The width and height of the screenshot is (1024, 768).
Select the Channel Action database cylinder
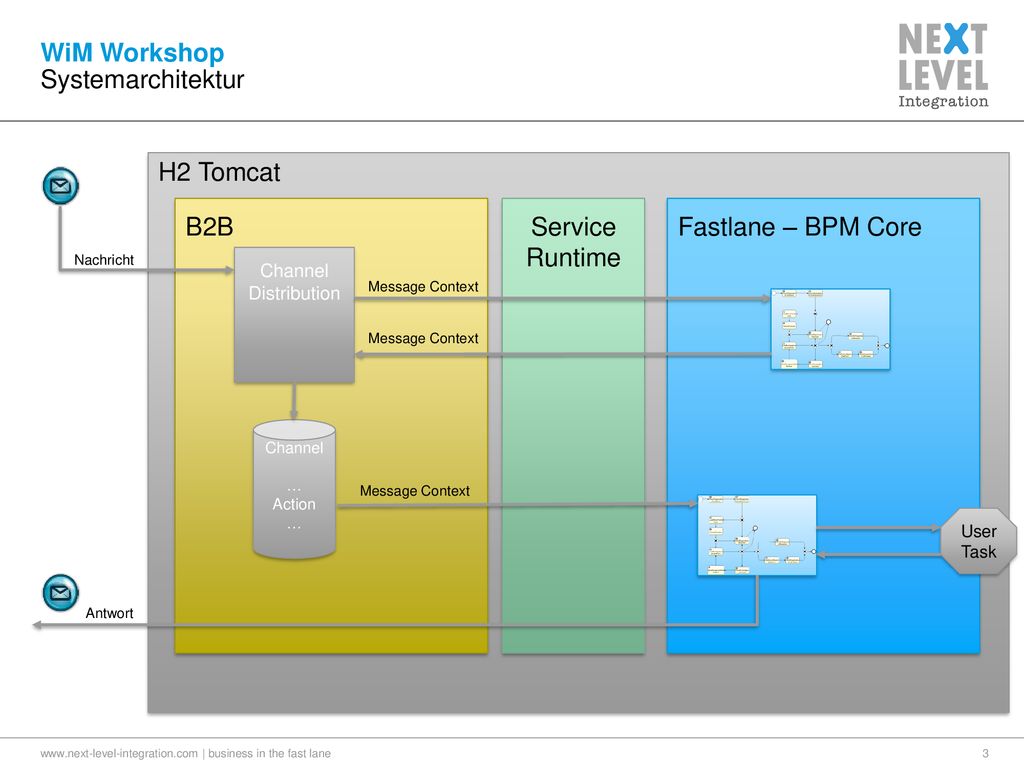click(295, 489)
